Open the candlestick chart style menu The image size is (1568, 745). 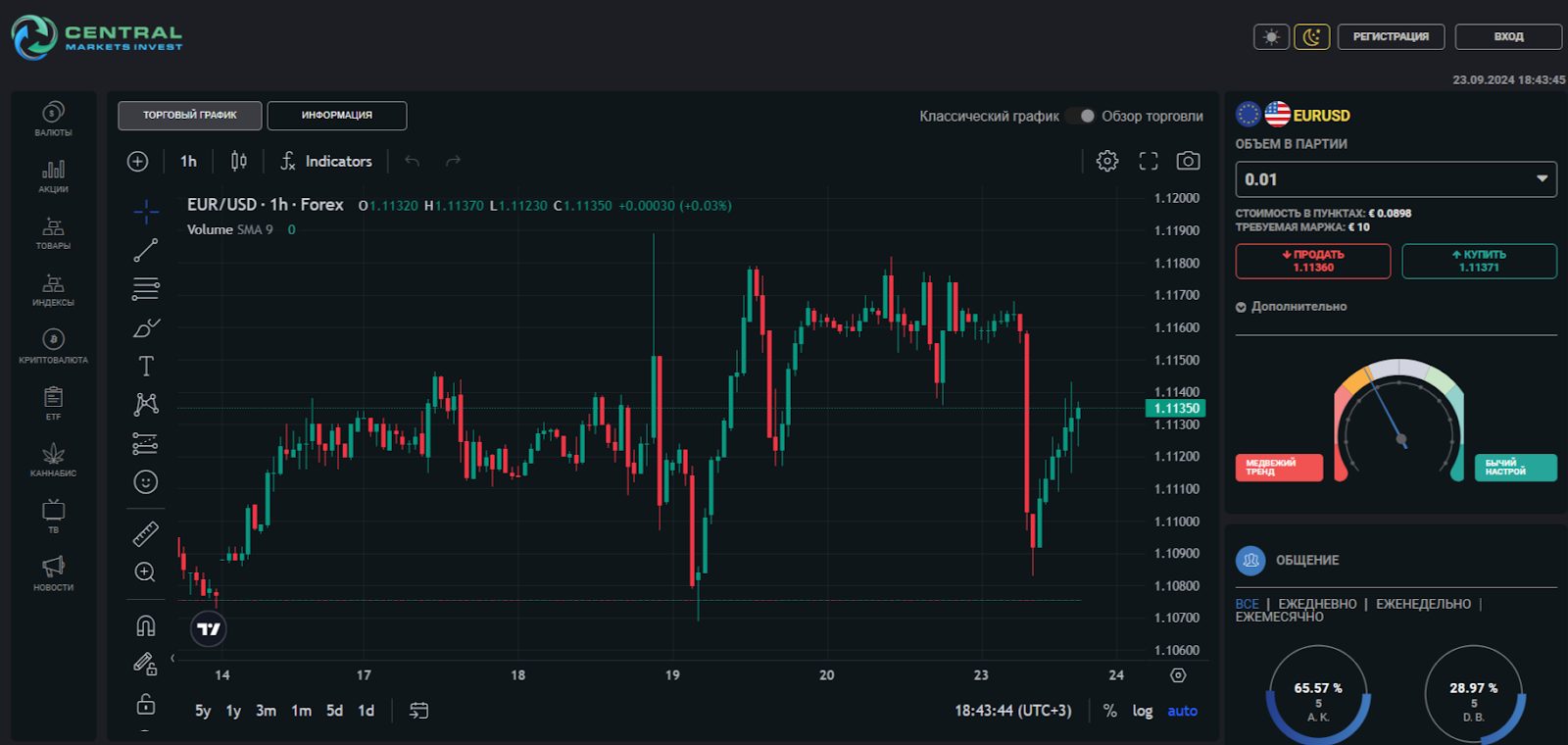[x=238, y=161]
